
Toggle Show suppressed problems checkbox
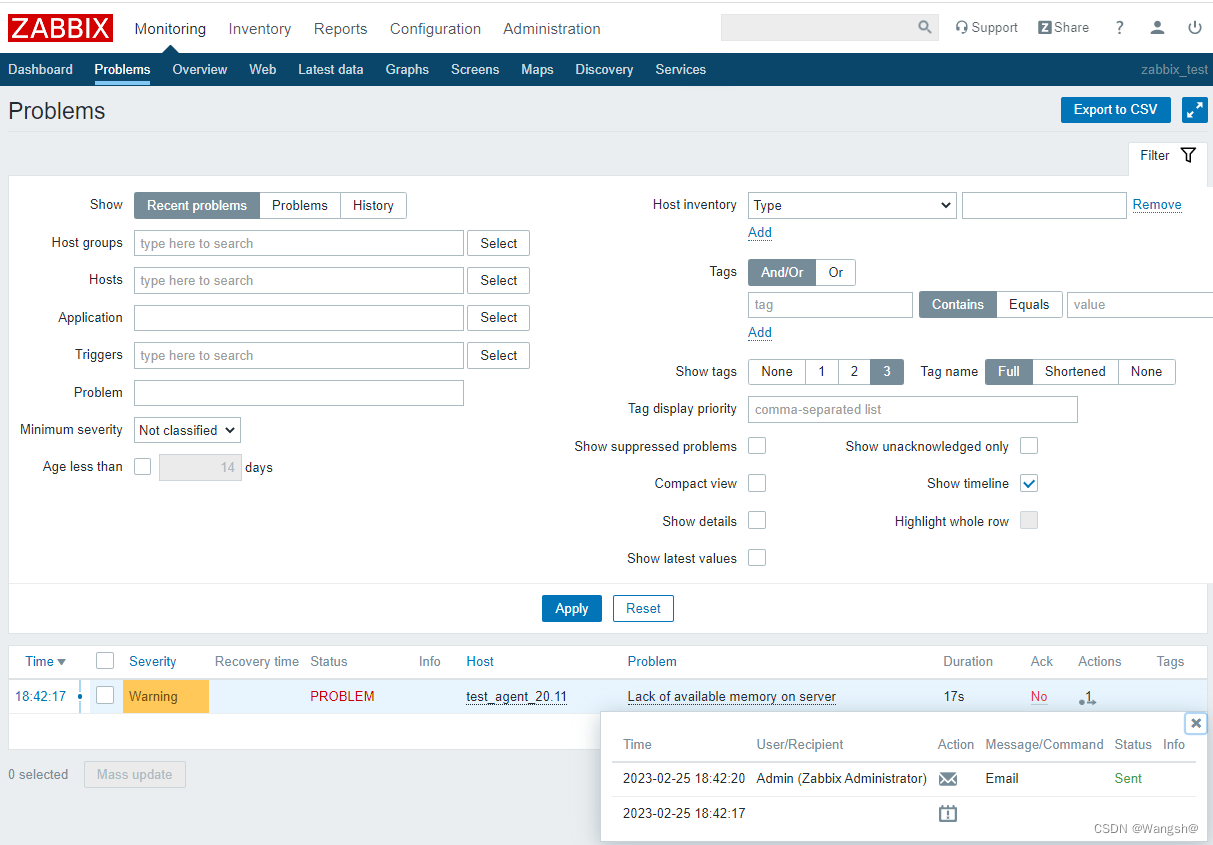pos(757,446)
